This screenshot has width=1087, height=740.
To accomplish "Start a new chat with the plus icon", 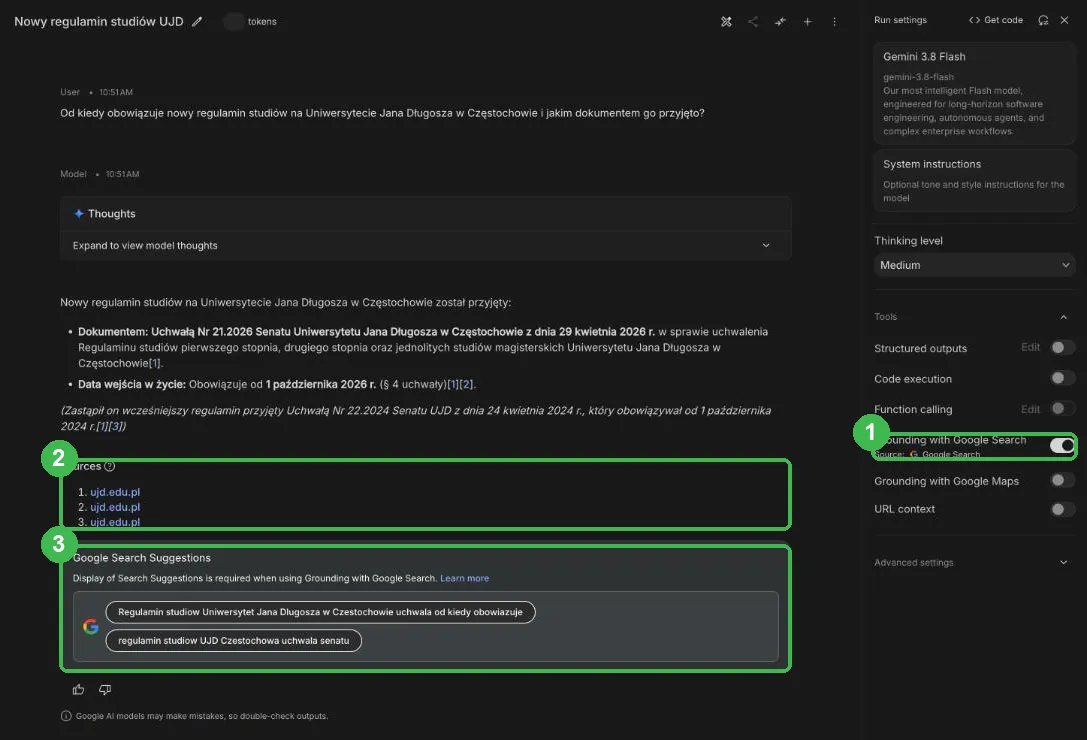I will (807, 21).
